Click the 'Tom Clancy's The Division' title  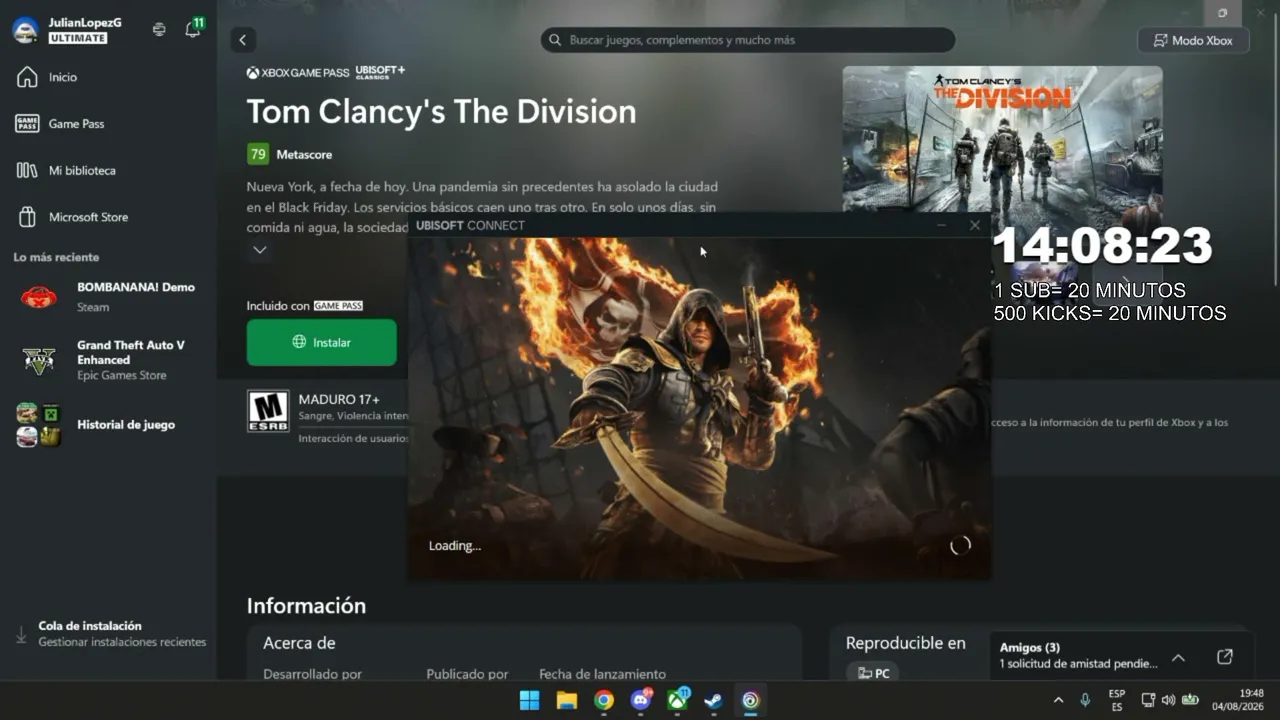coord(441,111)
